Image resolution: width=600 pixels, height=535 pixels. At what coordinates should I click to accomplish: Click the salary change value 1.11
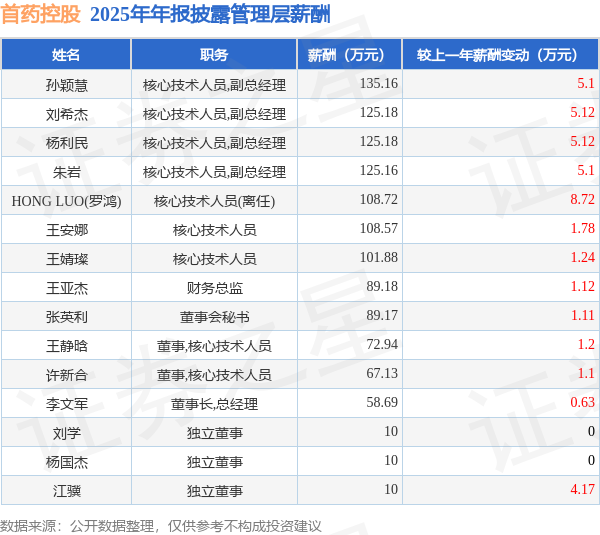pos(582,315)
